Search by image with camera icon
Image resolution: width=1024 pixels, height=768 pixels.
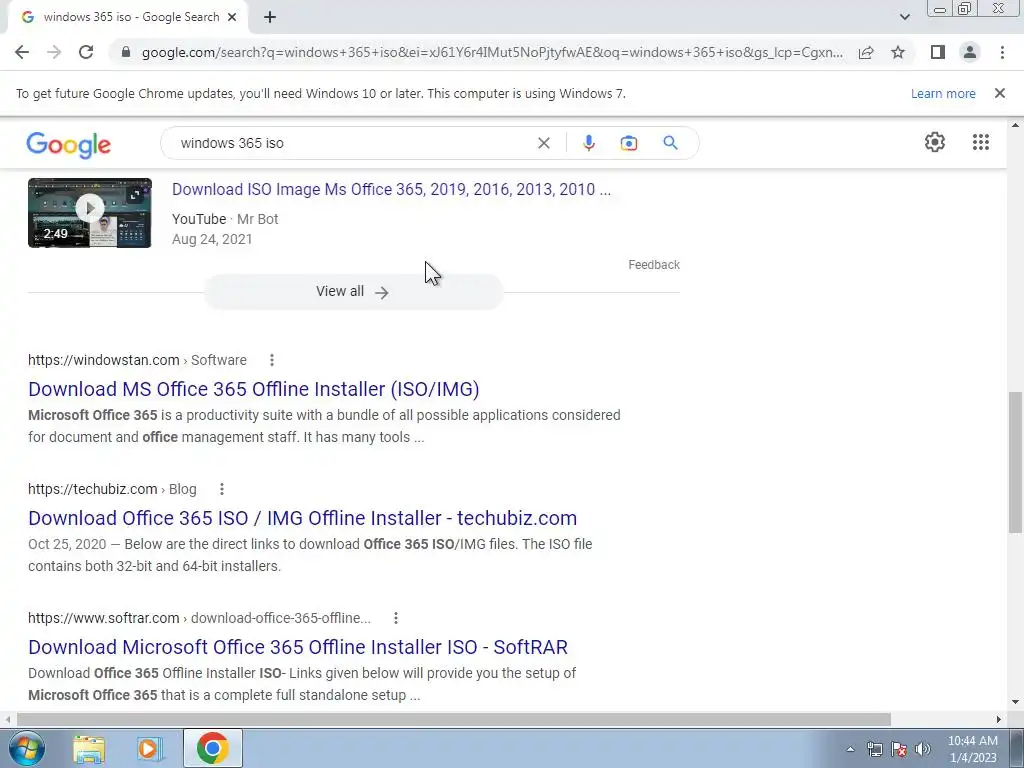pos(628,143)
